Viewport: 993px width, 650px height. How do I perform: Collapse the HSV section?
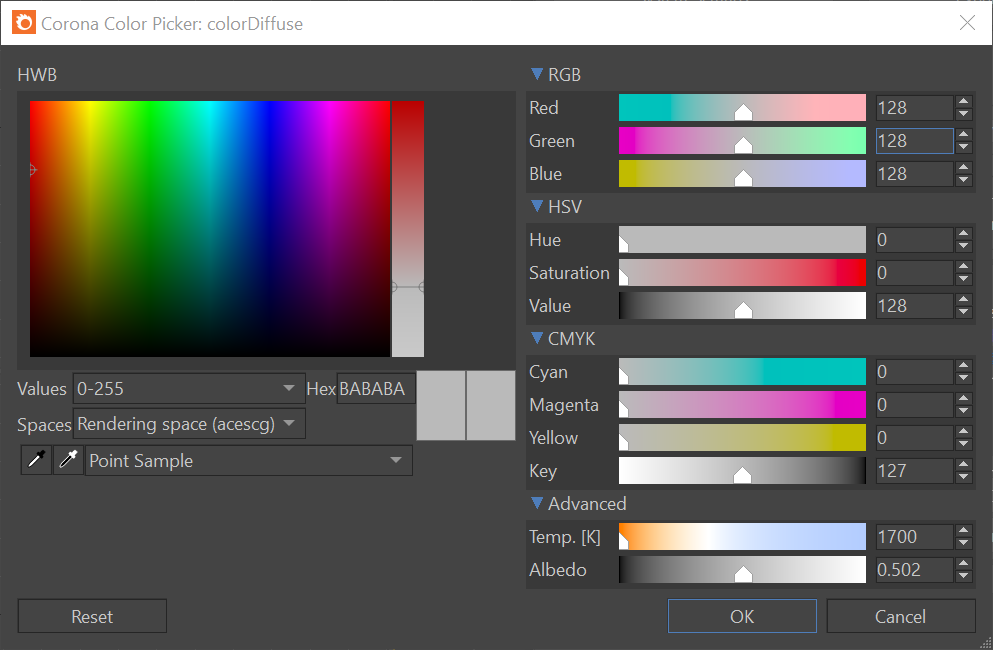point(537,206)
